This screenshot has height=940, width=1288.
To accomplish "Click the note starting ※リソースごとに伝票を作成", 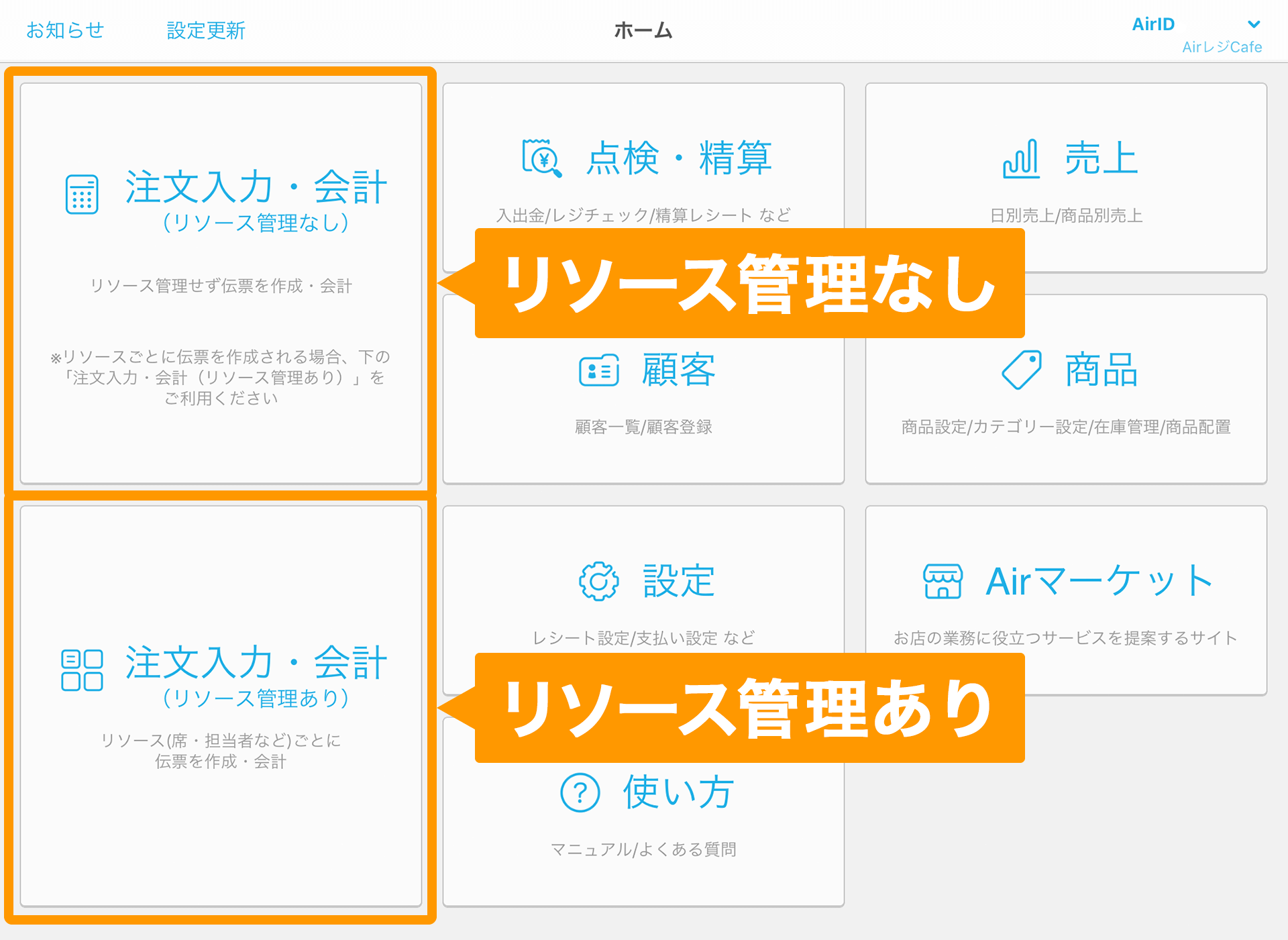I will tap(221, 377).
